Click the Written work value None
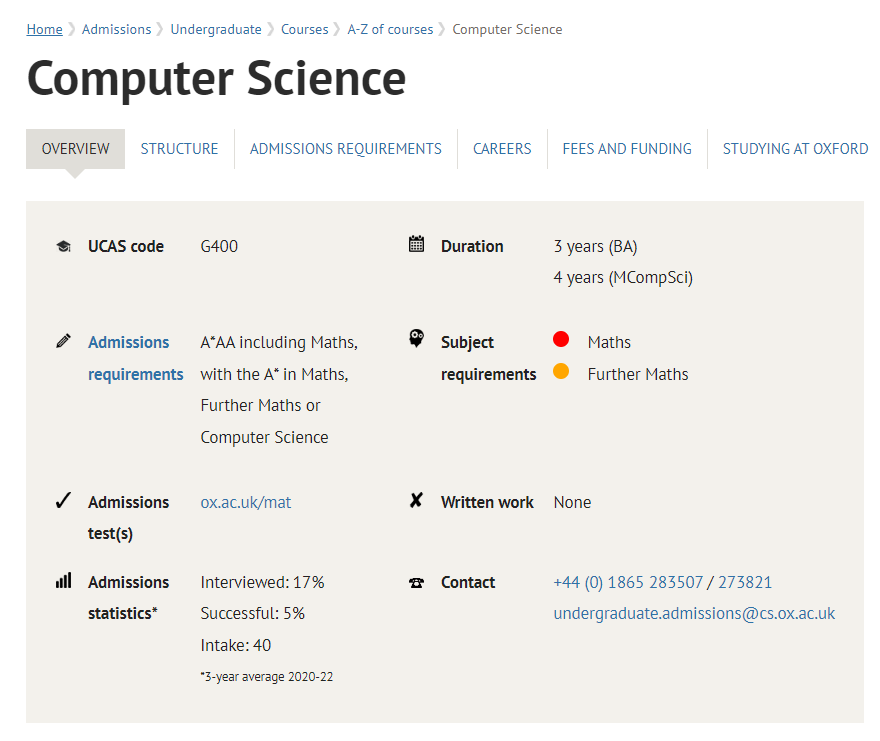Image resolution: width=880 pixels, height=741 pixels. [572, 502]
